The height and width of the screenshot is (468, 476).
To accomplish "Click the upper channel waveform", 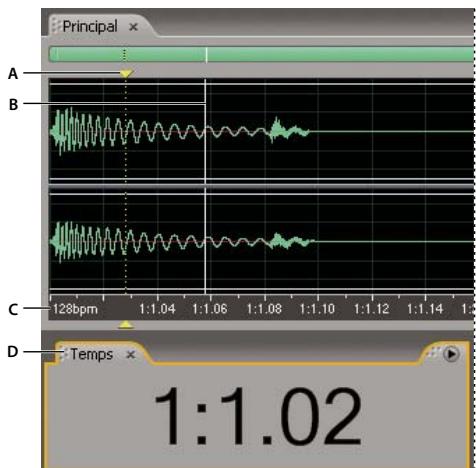I will (x=261, y=132).
